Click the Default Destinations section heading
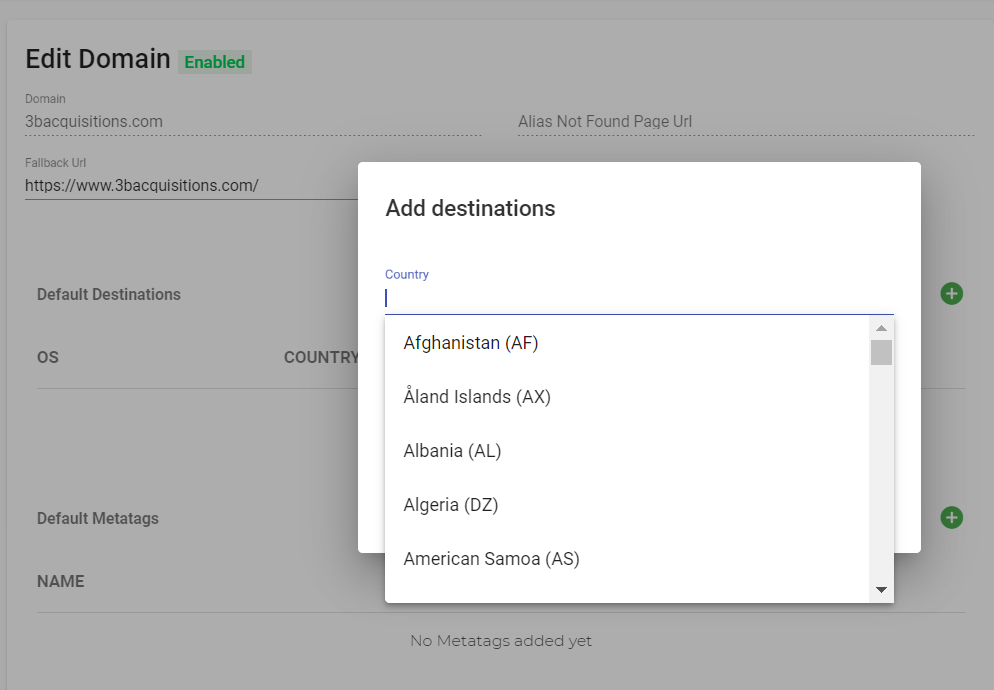The width and height of the screenshot is (994, 690). 109,294
